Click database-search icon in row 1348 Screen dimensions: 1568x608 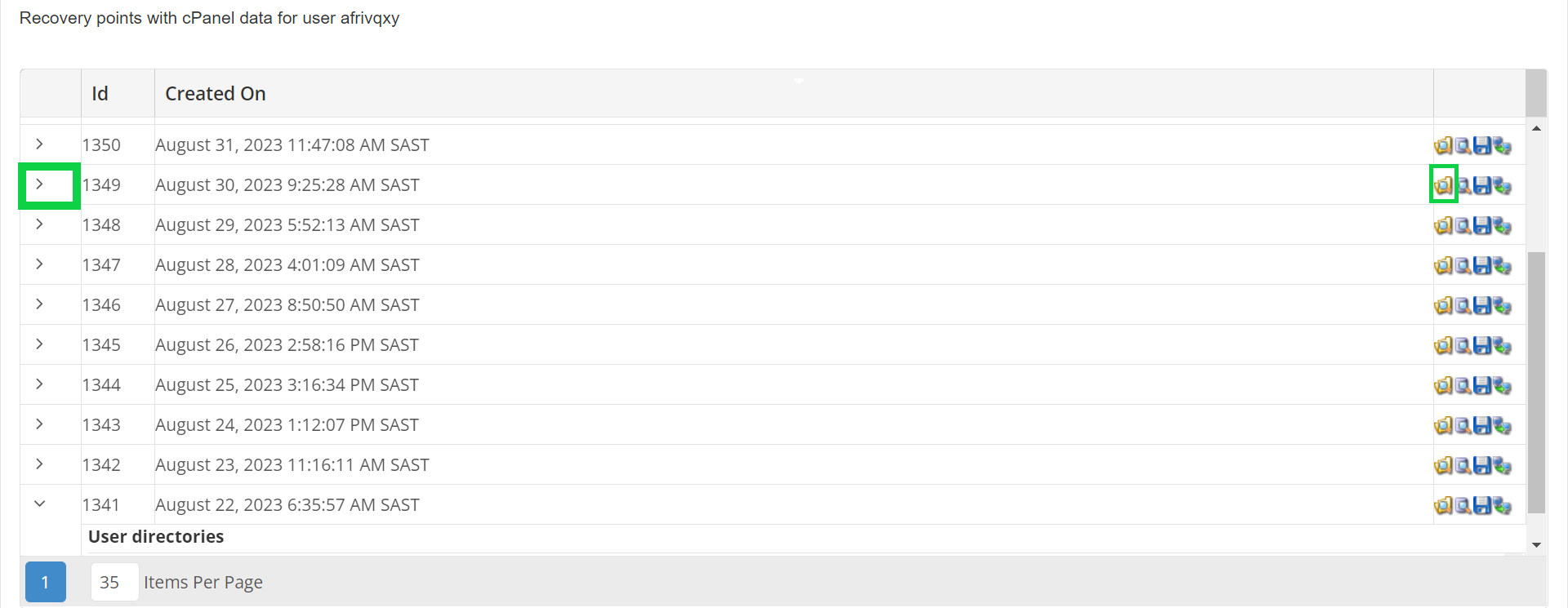click(1463, 225)
